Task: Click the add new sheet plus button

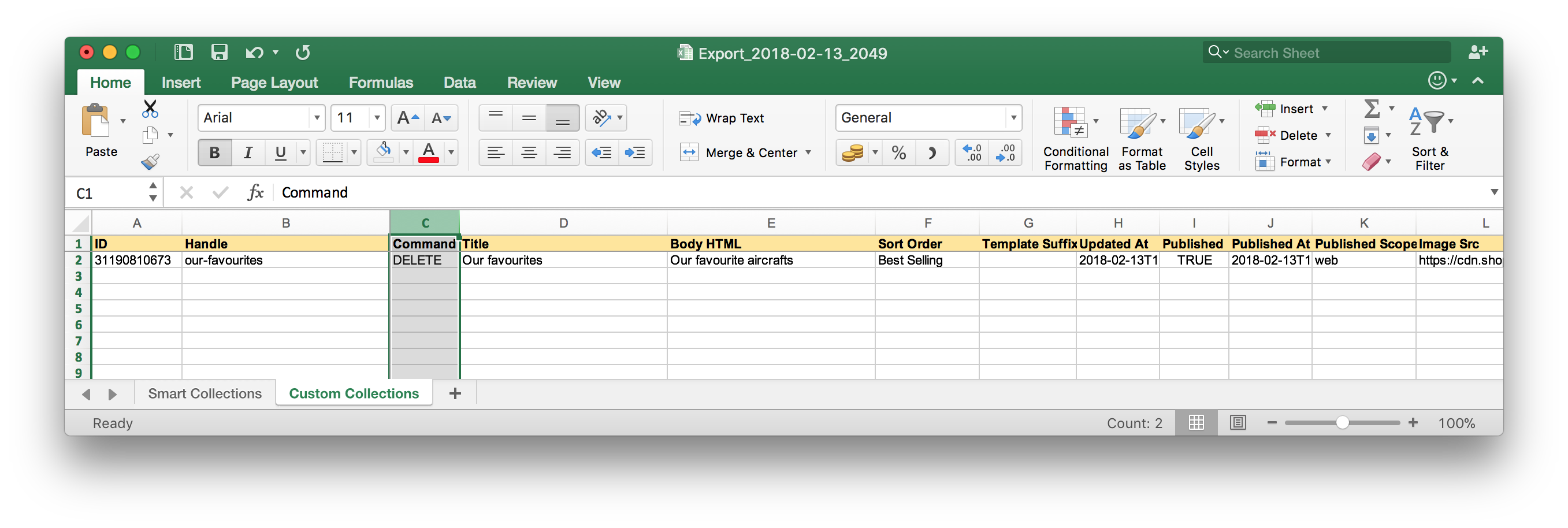Action: [455, 393]
